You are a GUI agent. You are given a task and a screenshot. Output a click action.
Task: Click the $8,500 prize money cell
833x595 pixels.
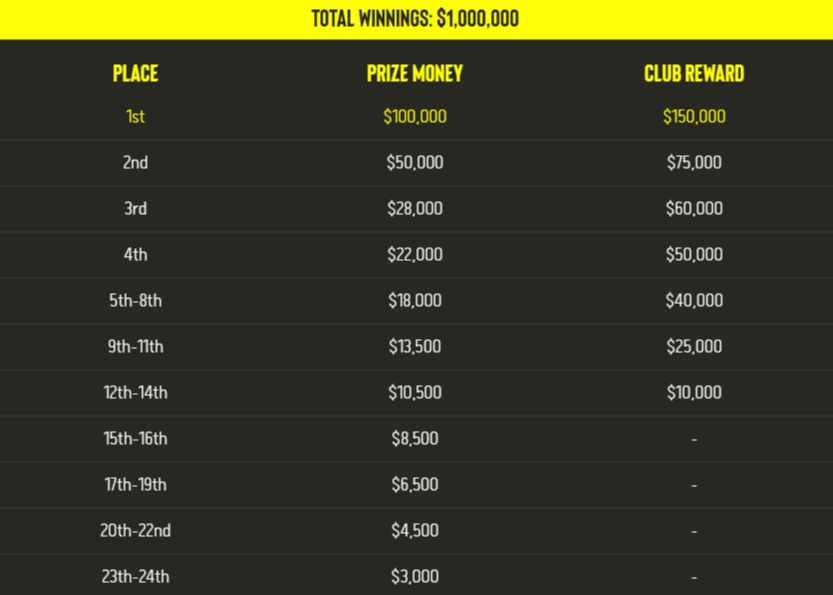point(415,439)
